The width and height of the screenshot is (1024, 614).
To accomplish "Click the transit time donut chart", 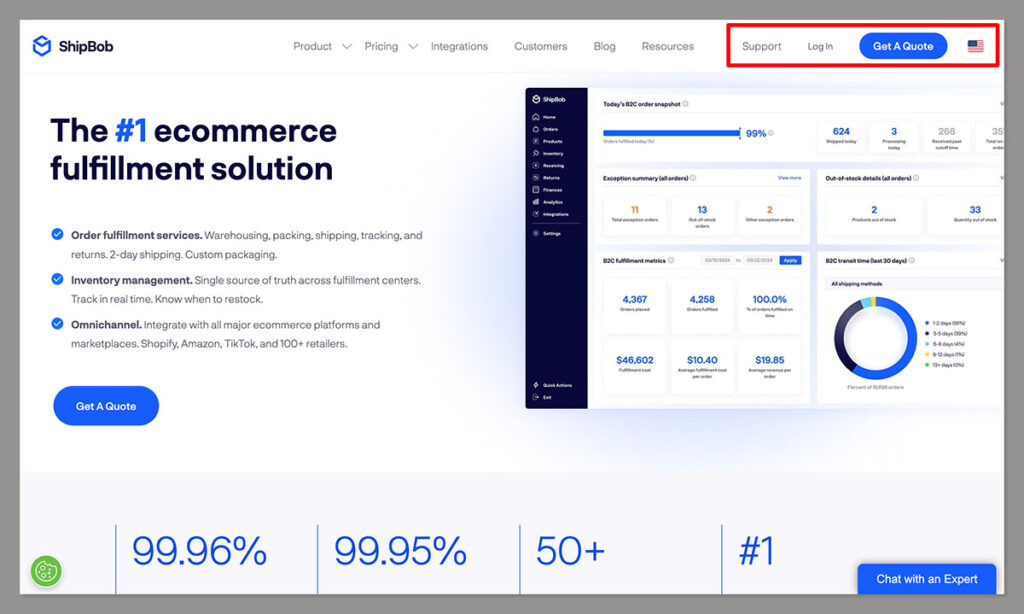I will click(x=875, y=338).
